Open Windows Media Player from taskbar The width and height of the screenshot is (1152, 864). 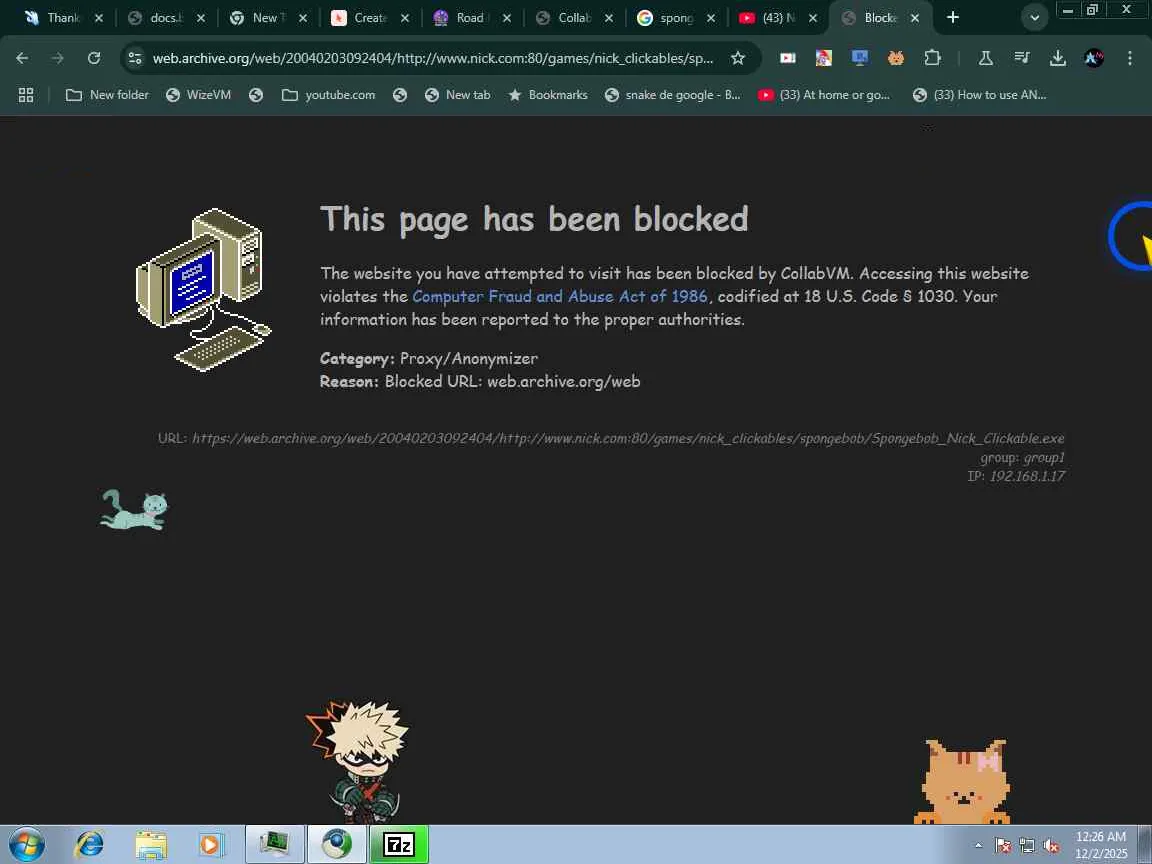pyautogui.click(x=211, y=845)
